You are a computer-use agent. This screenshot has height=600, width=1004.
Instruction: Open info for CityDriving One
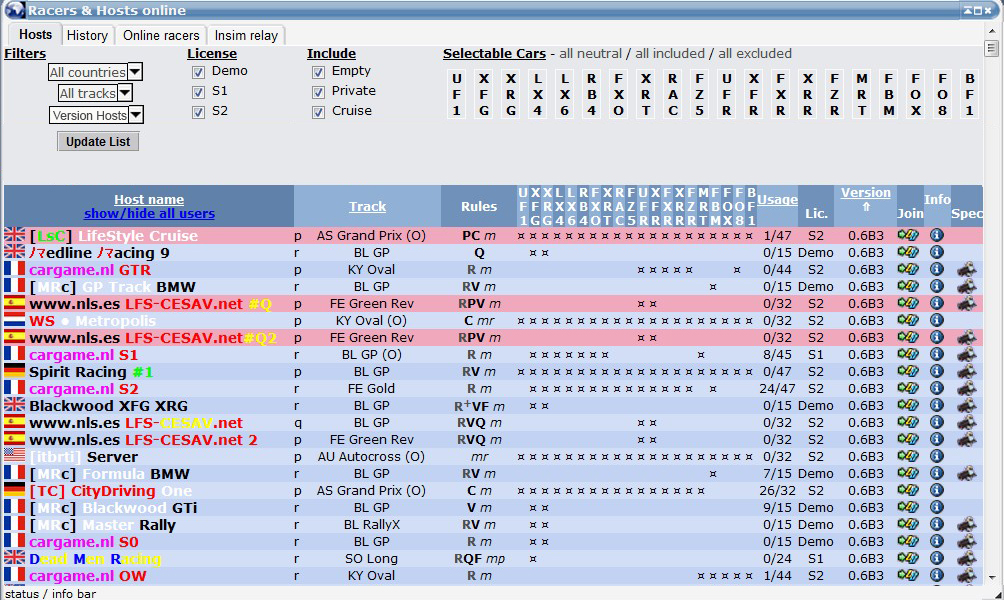(937, 491)
